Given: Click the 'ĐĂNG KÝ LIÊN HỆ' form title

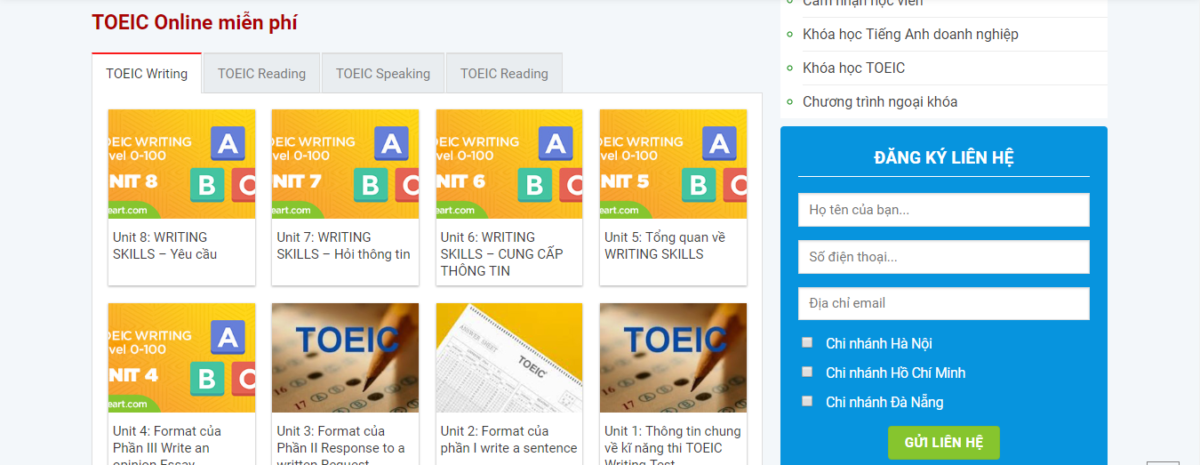Looking at the screenshot, I should (944, 157).
